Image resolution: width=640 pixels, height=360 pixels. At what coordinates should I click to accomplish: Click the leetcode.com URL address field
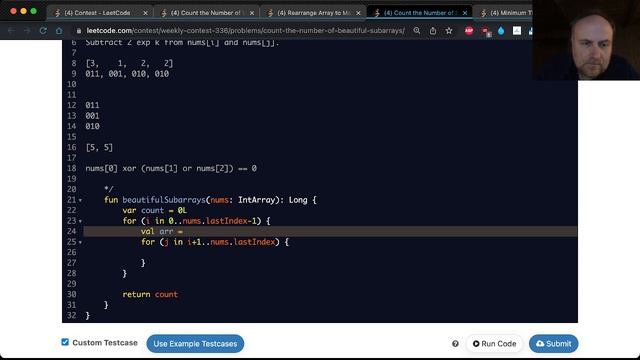point(245,31)
